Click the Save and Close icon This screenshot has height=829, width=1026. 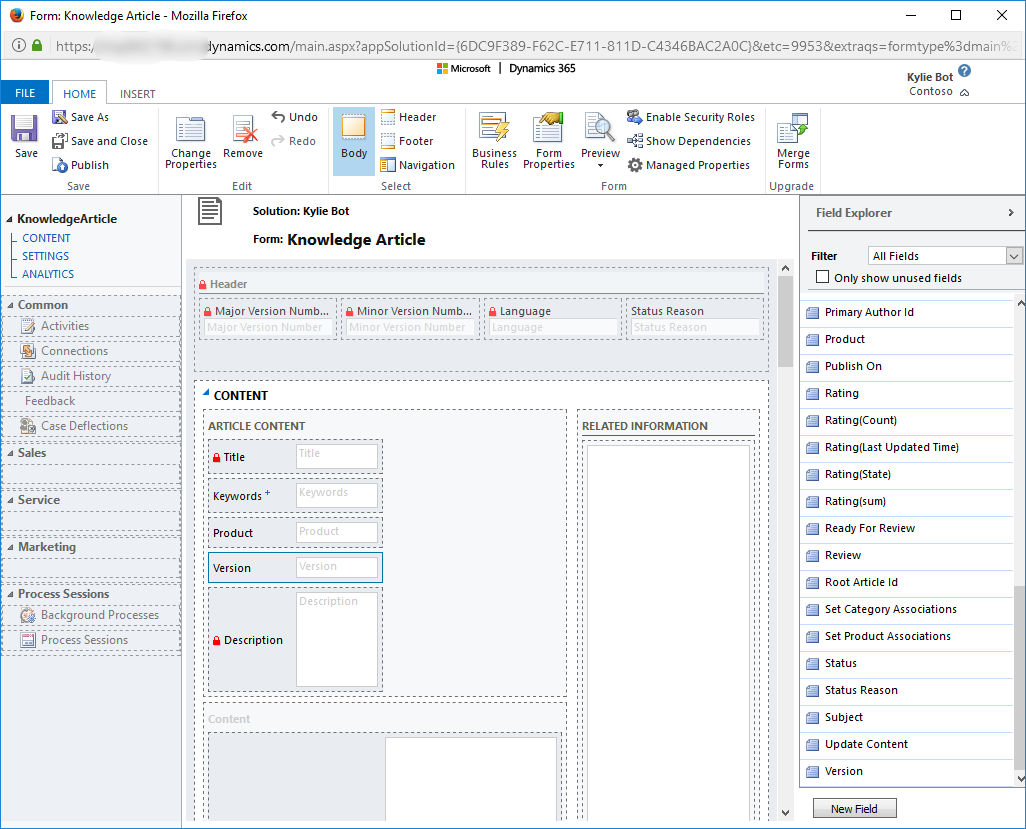(x=60, y=141)
